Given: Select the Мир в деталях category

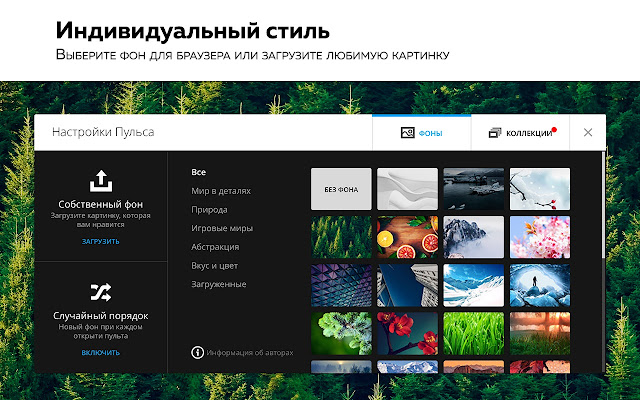Looking at the screenshot, I should click(x=221, y=191).
